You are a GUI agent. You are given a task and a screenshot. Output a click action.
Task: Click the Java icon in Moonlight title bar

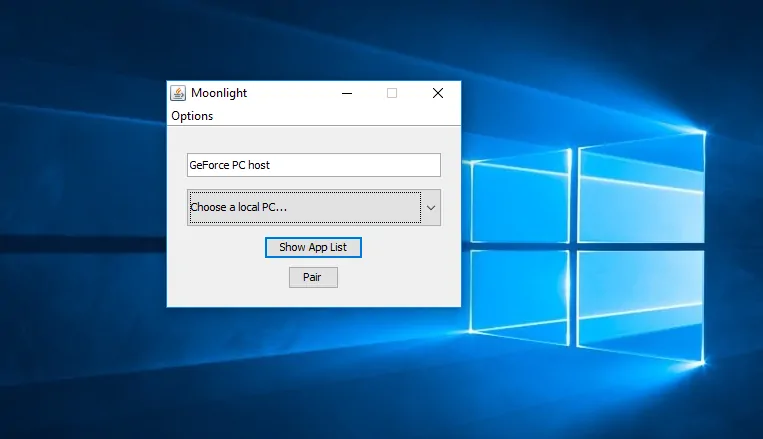click(x=178, y=93)
